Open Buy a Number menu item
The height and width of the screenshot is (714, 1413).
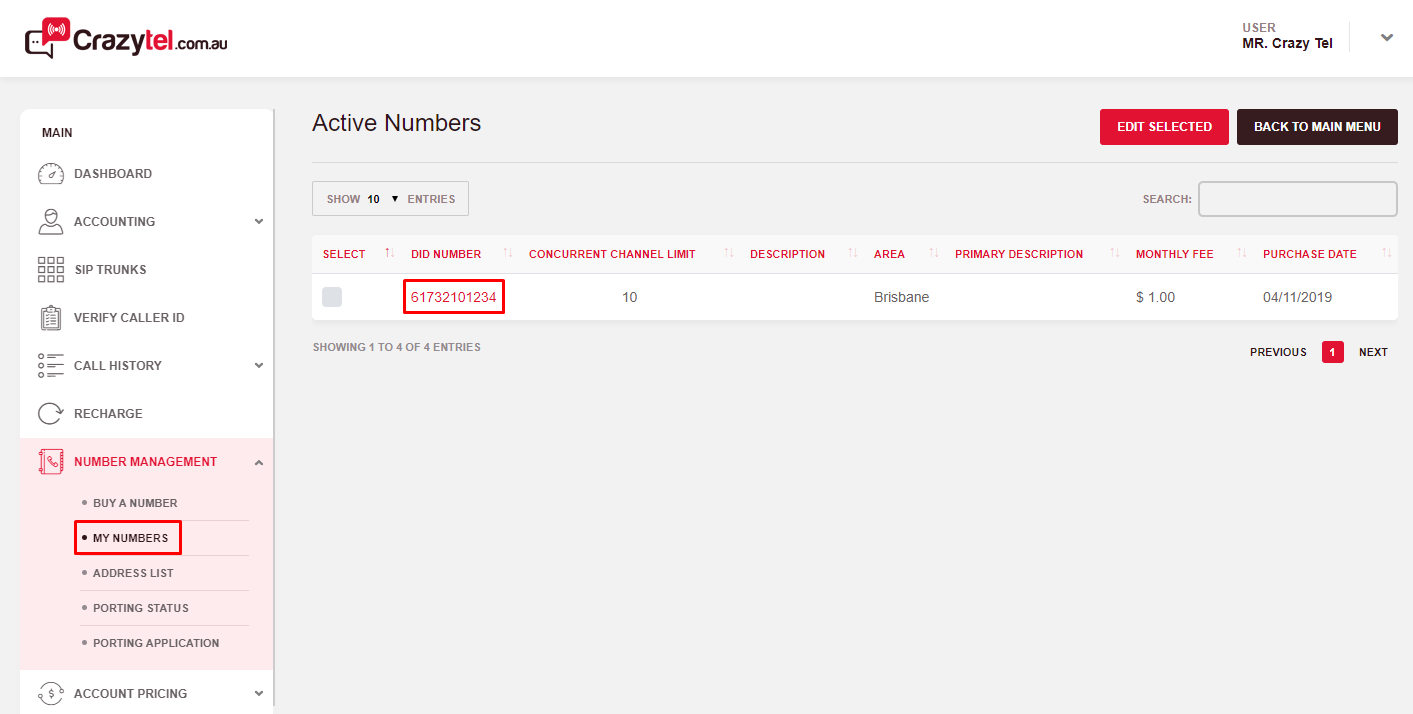pyautogui.click(x=135, y=503)
